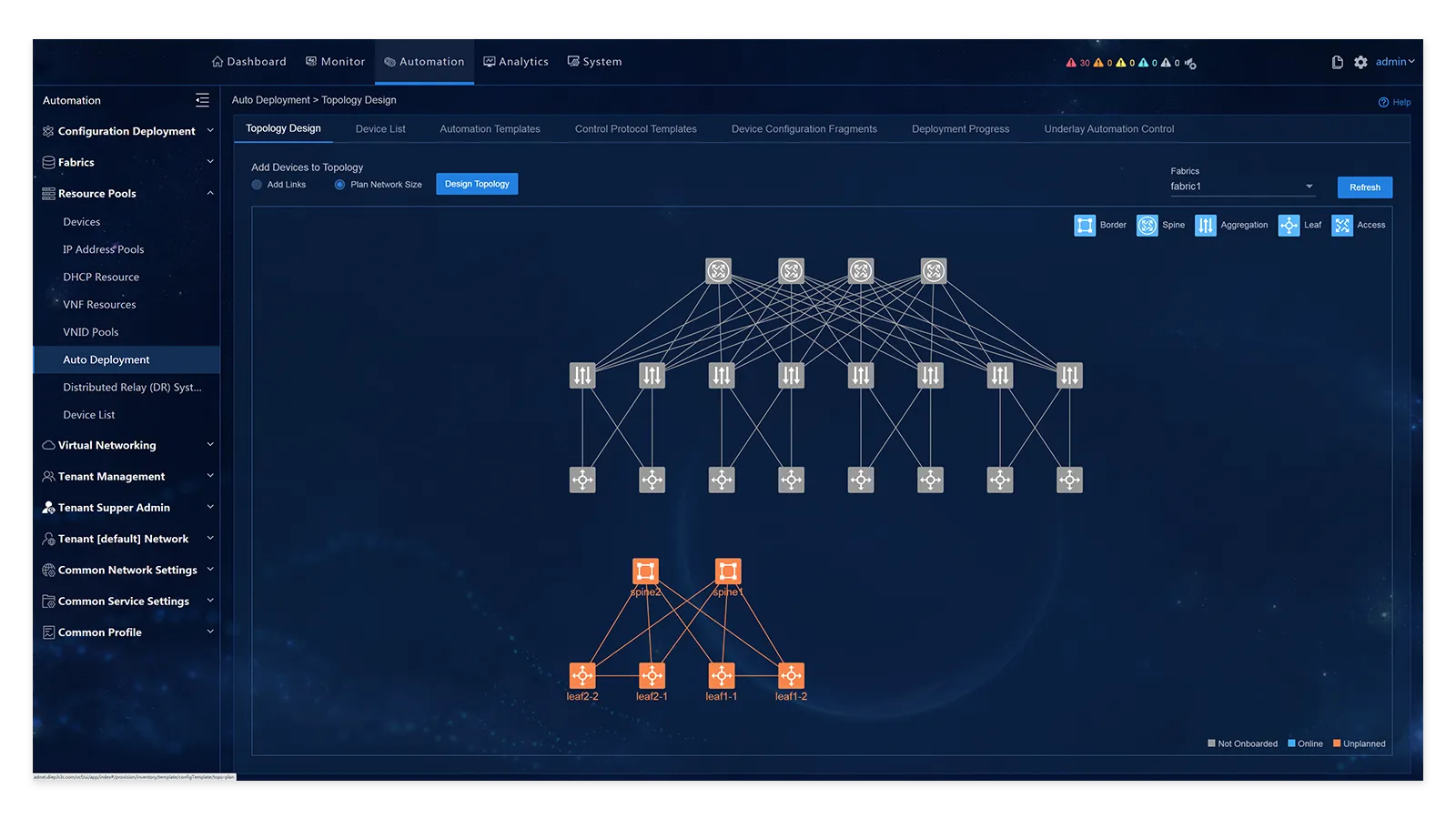Switch to Automation Templates tab
Image resolution: width=1456 pixels, height=819 pixels.
tap(490, 129)
